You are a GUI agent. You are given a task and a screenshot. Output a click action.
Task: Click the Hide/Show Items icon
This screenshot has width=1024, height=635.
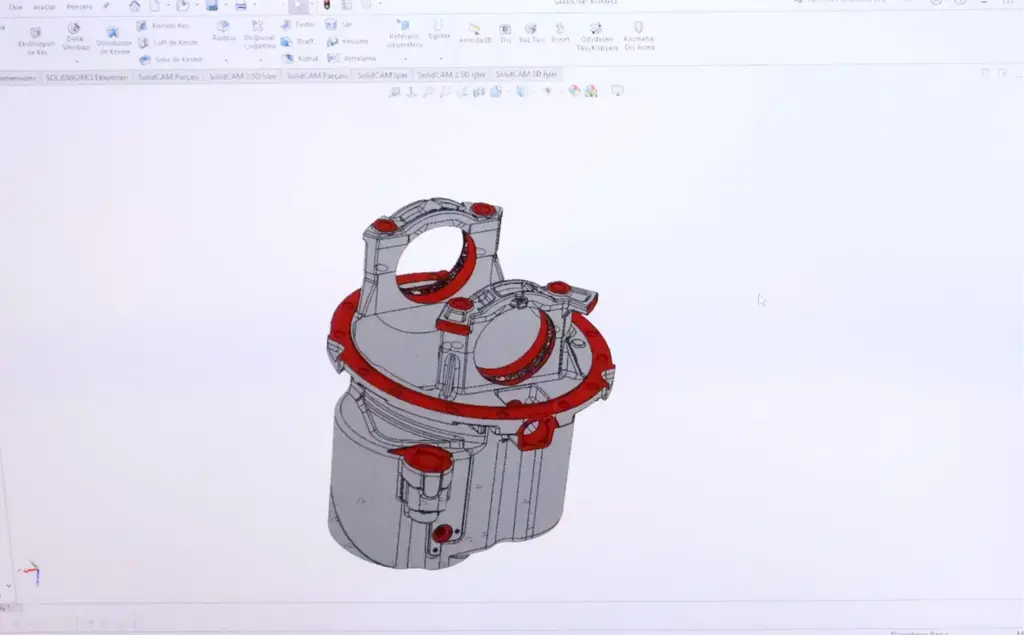(x=548, y=91)
